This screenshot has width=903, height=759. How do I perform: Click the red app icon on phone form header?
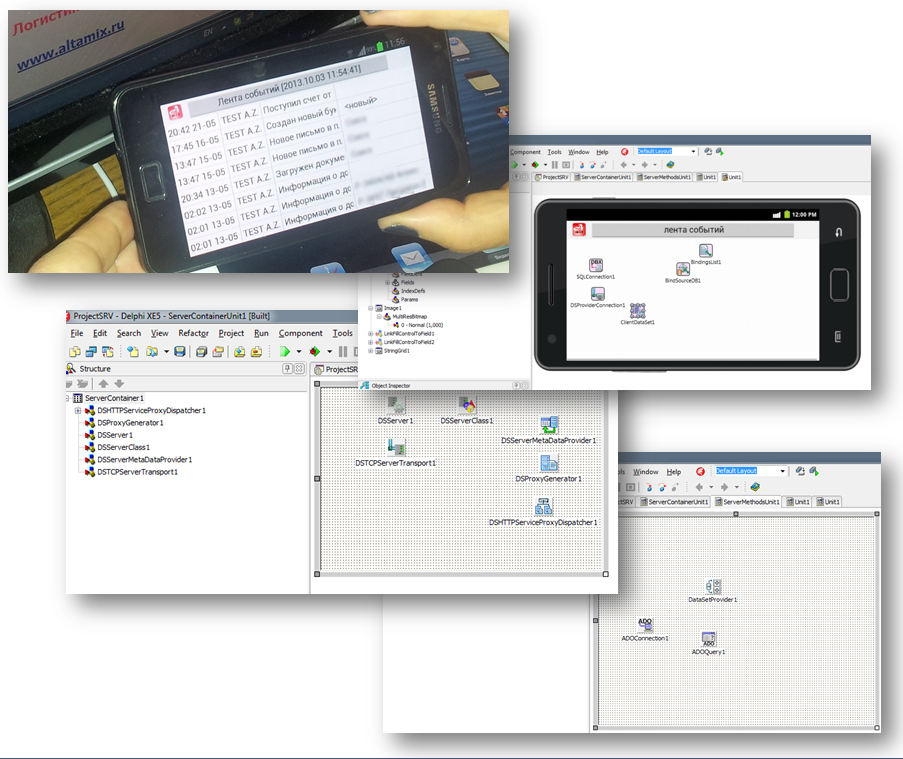[579, 229]
